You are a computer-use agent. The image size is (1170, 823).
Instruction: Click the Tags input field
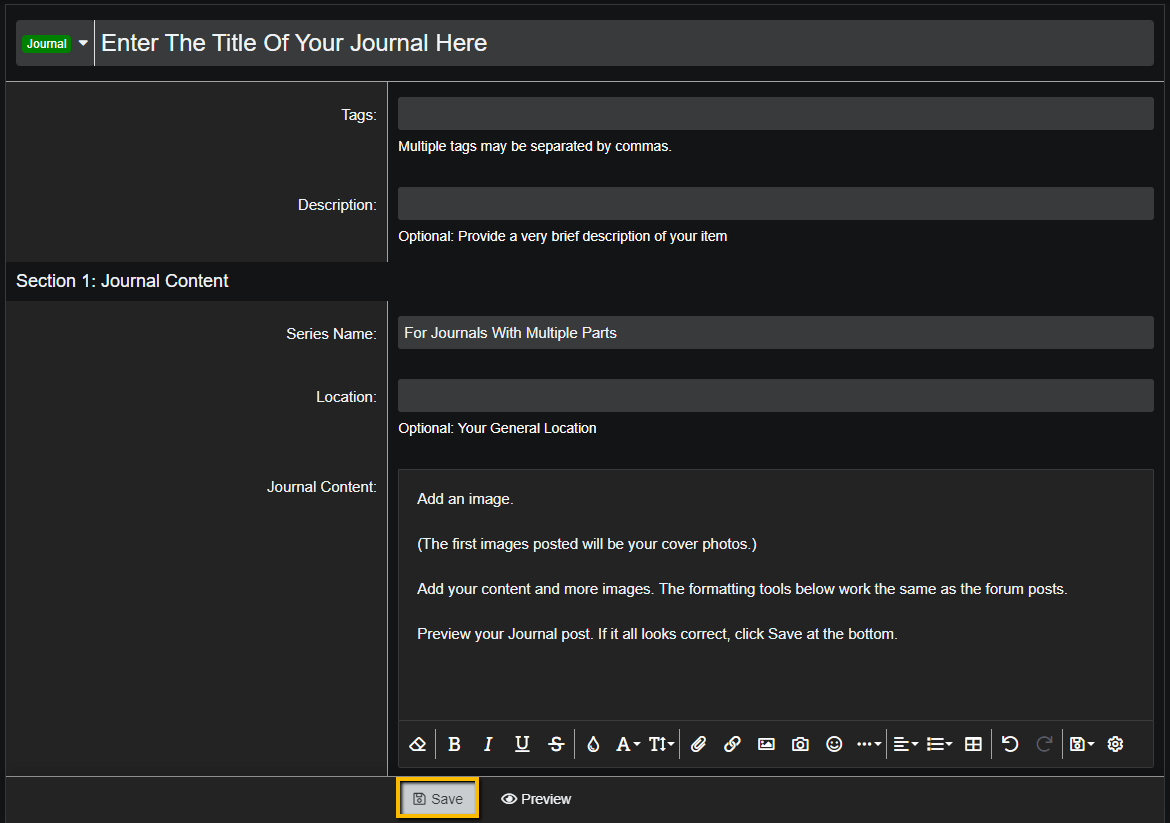(x=776, y=113)
